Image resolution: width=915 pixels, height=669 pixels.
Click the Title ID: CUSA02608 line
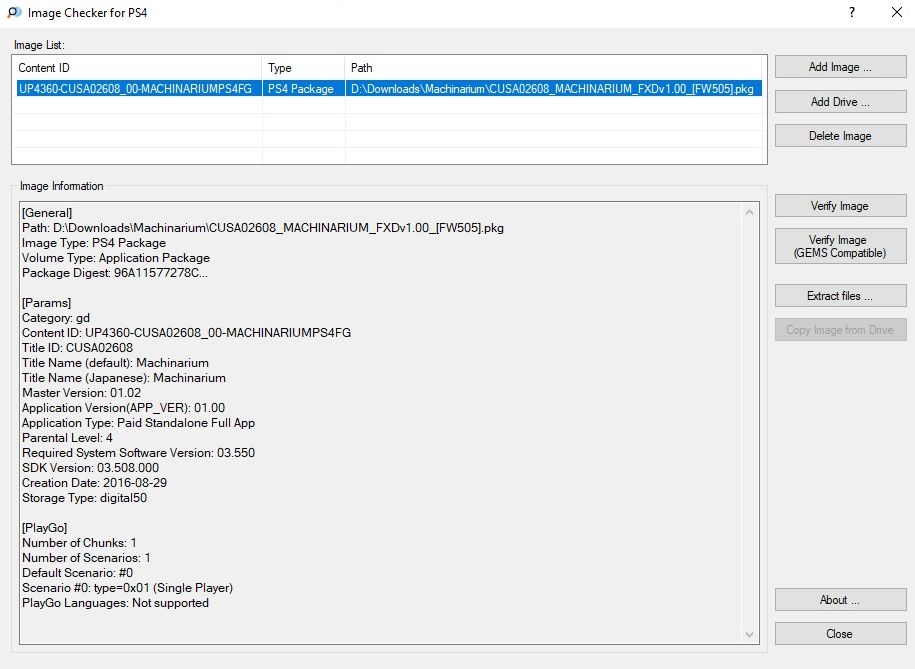click(x=78, y=348)
